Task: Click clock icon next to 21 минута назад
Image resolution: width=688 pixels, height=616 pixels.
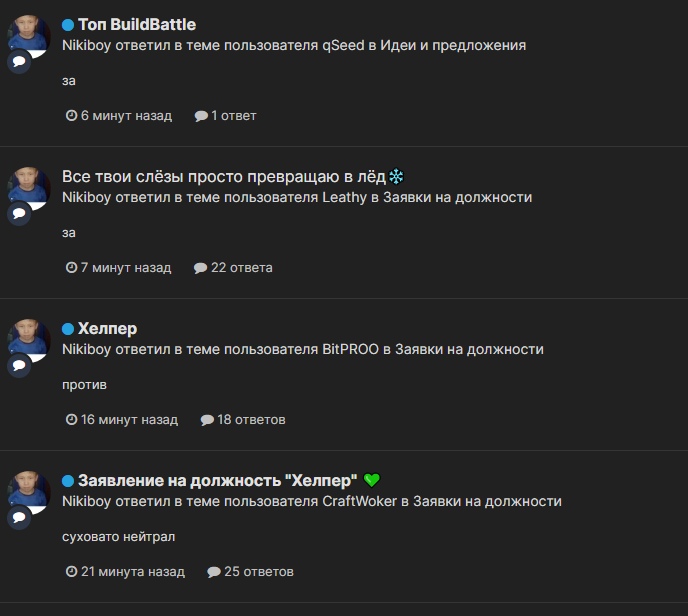Action: tap(71, 571)
